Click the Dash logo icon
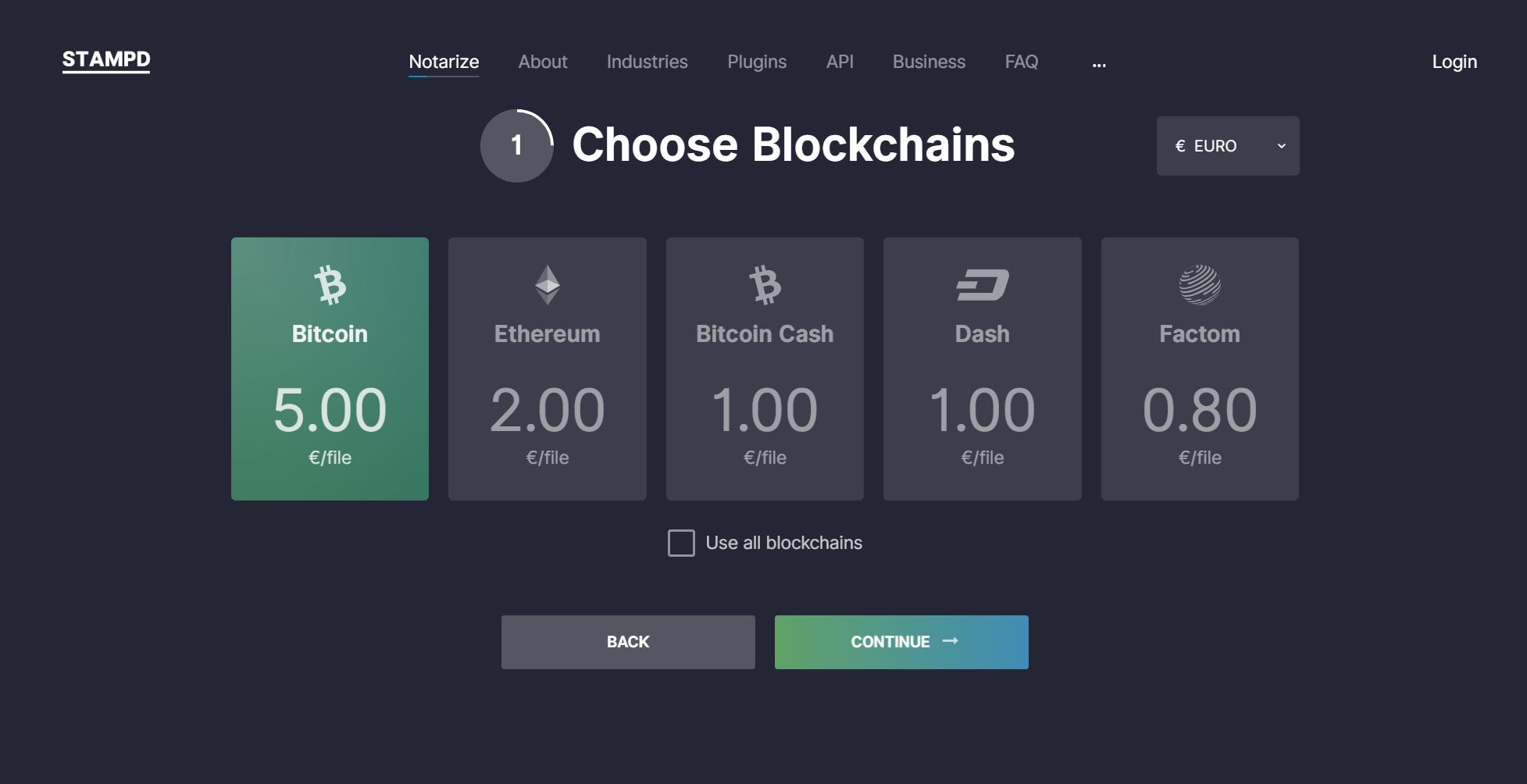Image resolution: width=1527 pixels, height=784 pixels. [983, 285]
